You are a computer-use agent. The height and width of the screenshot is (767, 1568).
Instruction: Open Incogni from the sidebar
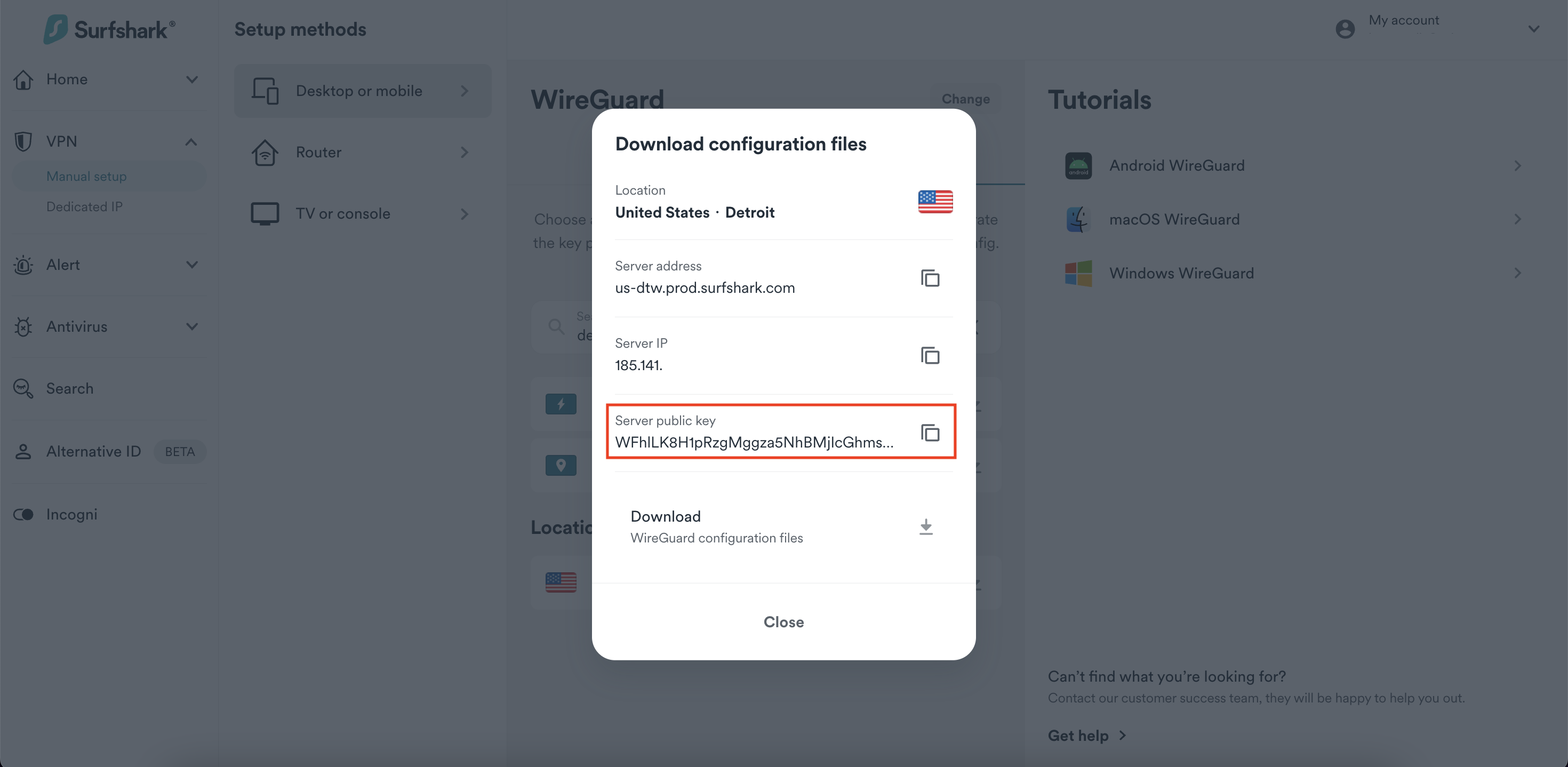click(71, 514)
